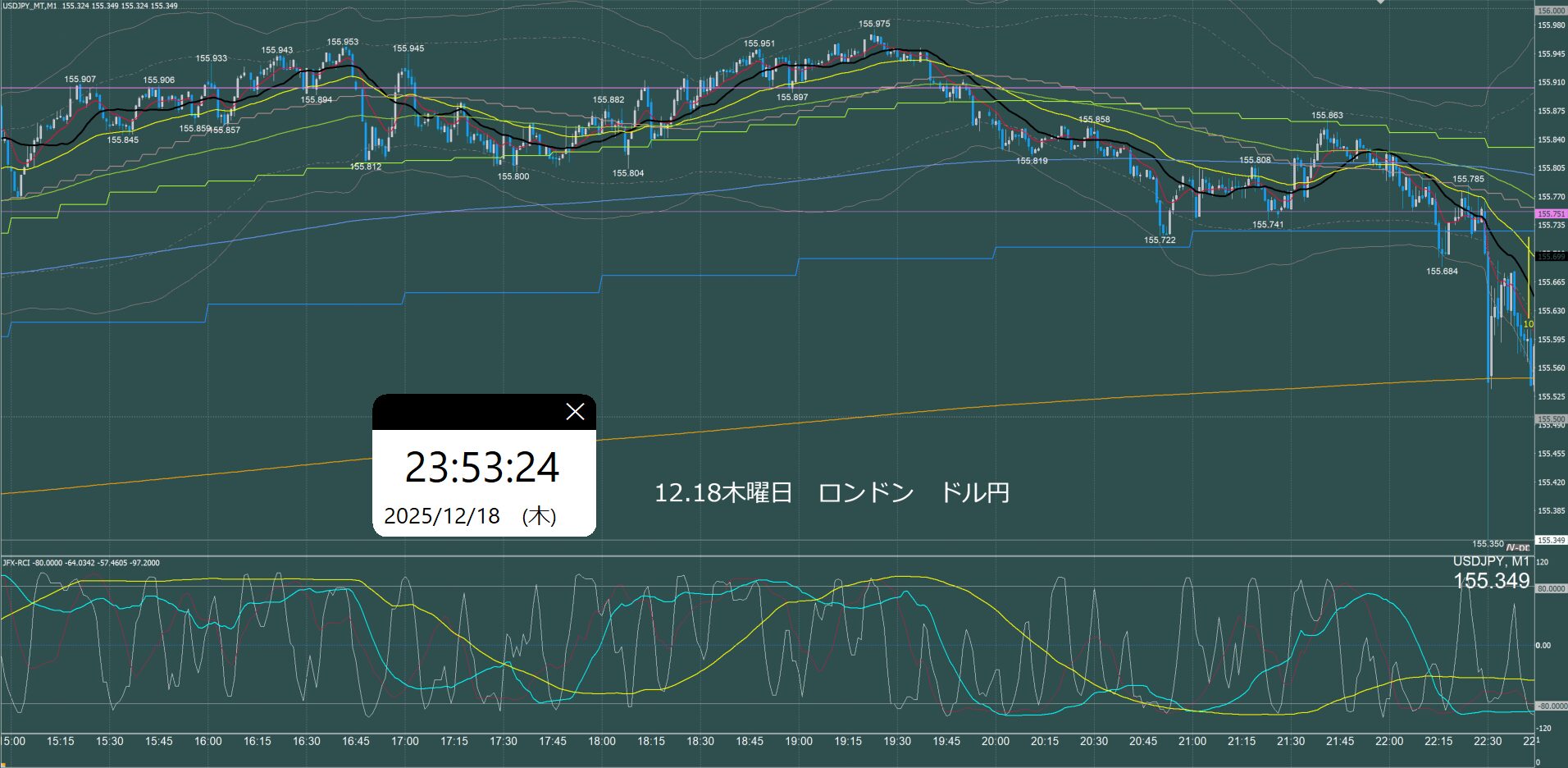The image size is (1568, 768).
Task: Click the white 155.349 current price tag on scale
Action: [1550, 540]
